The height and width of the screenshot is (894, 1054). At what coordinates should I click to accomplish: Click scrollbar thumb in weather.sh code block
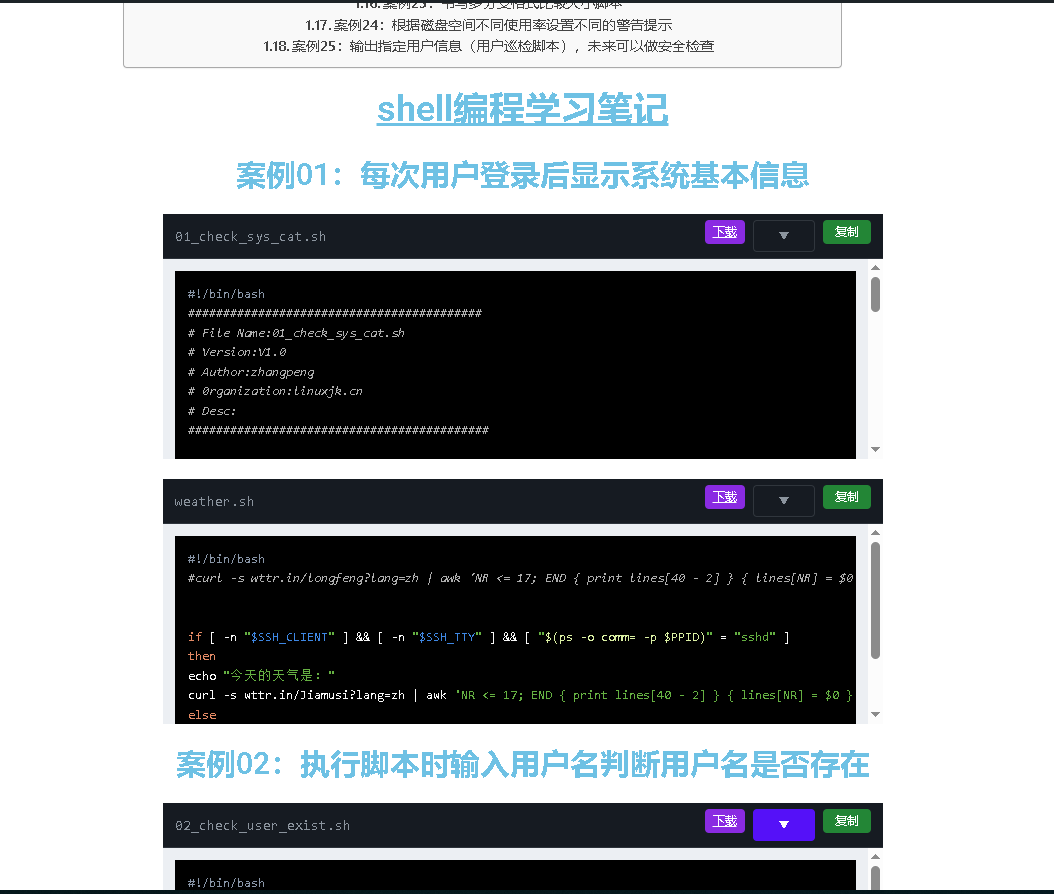coord(876,600)
